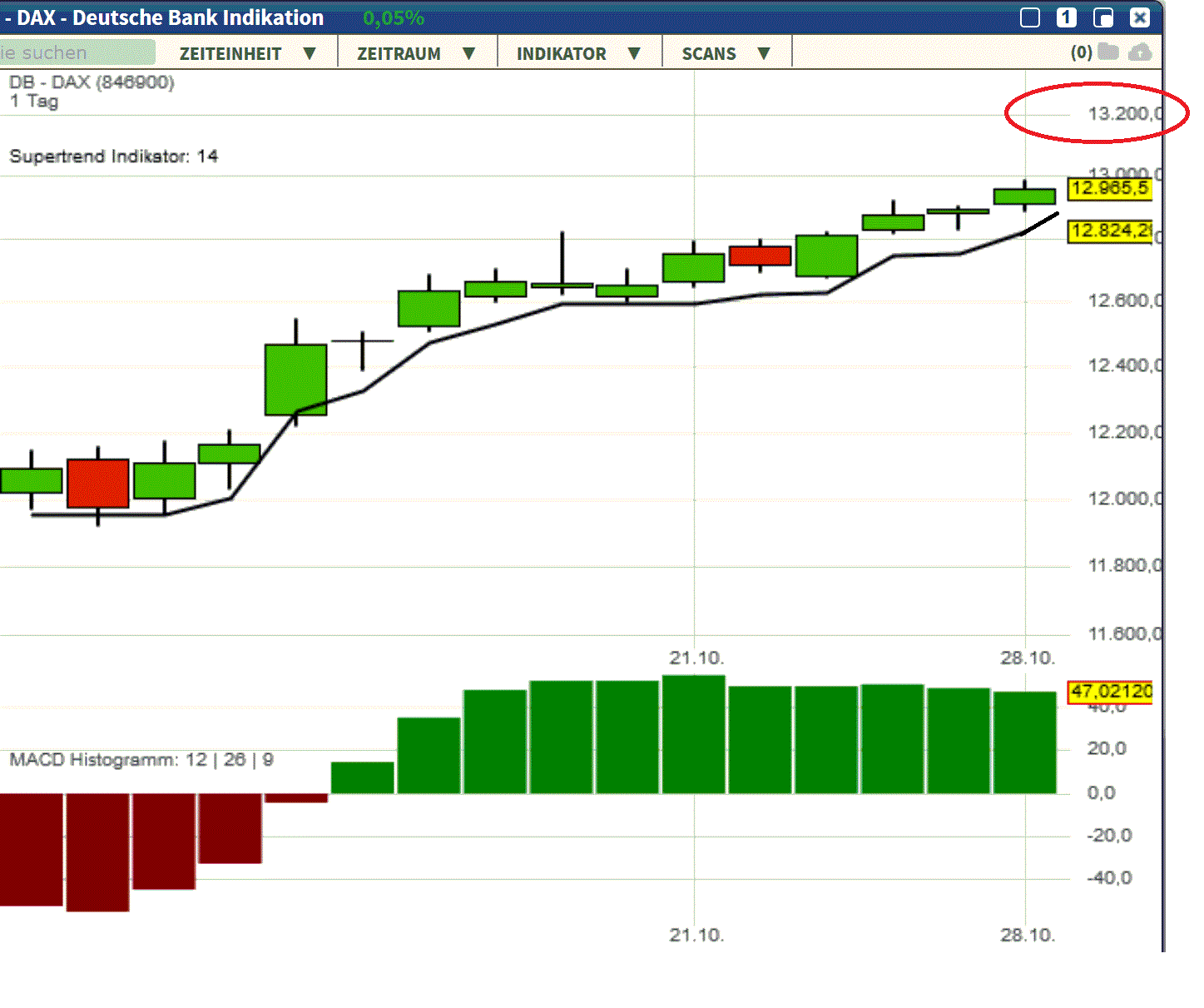Select the "Supertrend Indikator: 14" label
The image size is (1204, 1008).
114,156
